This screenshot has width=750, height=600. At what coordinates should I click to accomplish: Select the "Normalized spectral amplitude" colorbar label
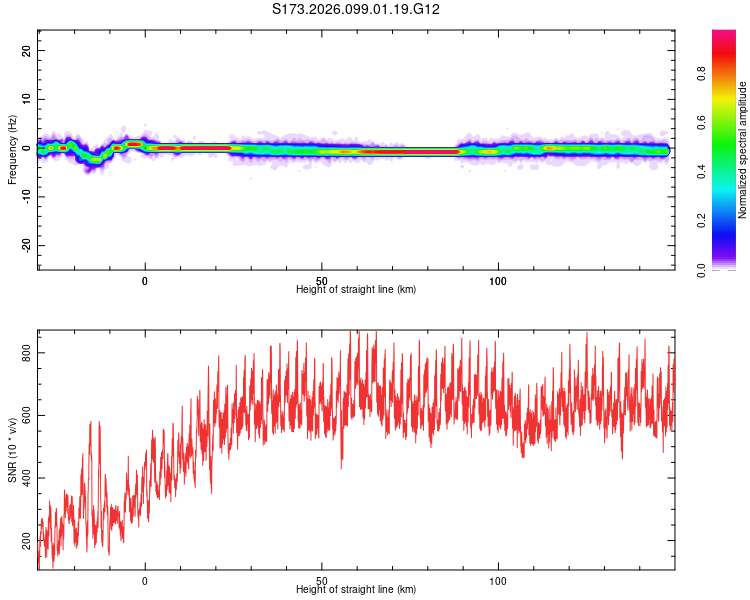tap(743, 150)
